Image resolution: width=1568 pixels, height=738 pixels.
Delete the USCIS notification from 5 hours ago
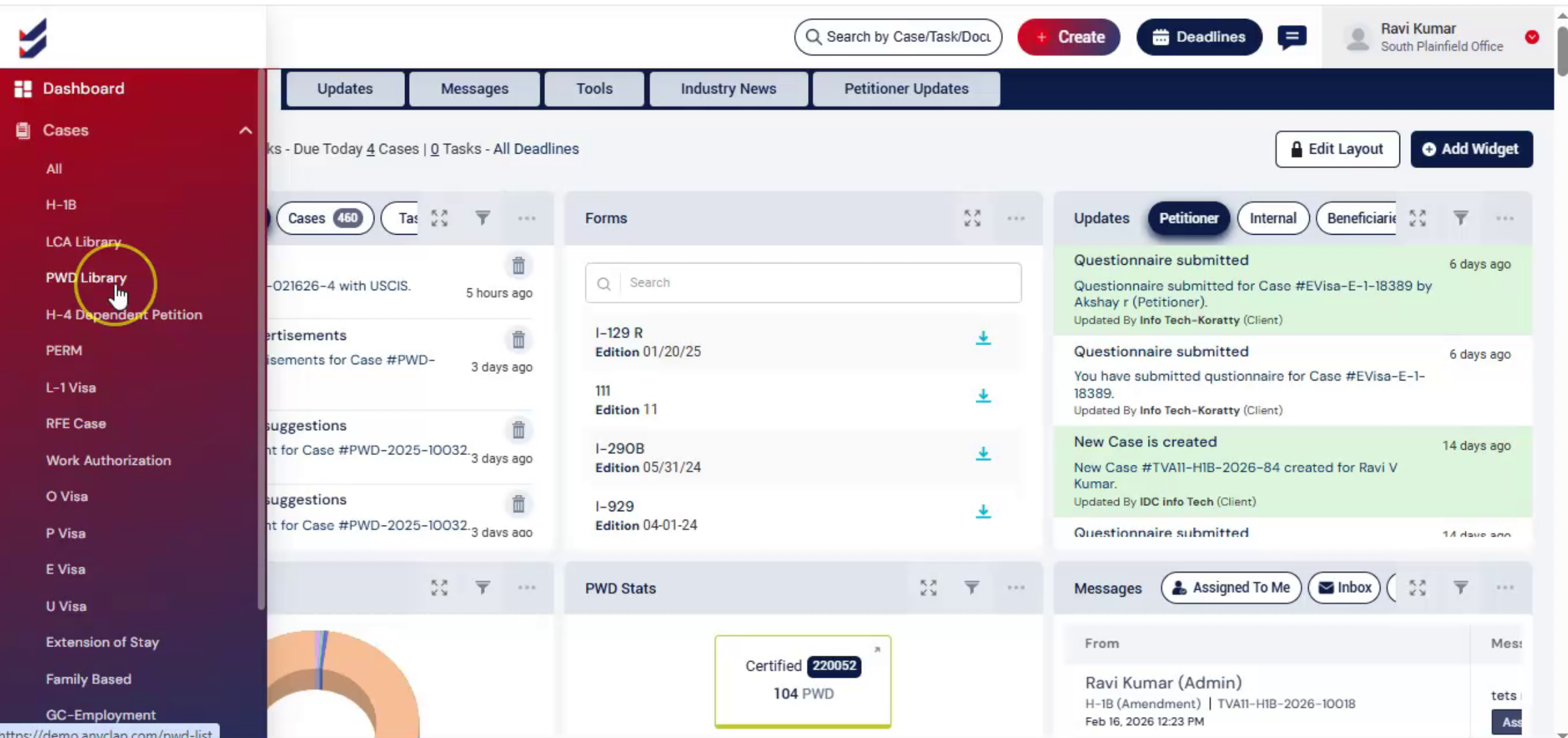point(518,266)
